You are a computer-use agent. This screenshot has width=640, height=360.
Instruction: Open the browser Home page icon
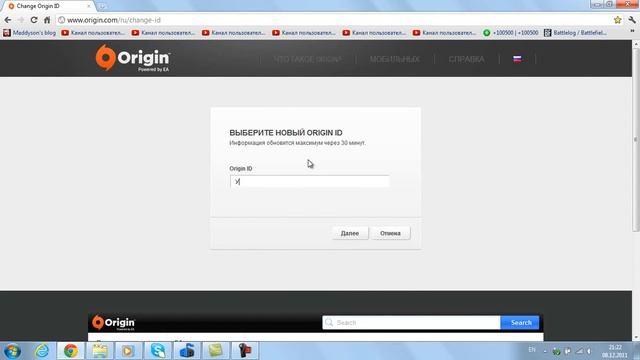pyautogui.click(x=47, y=20)
